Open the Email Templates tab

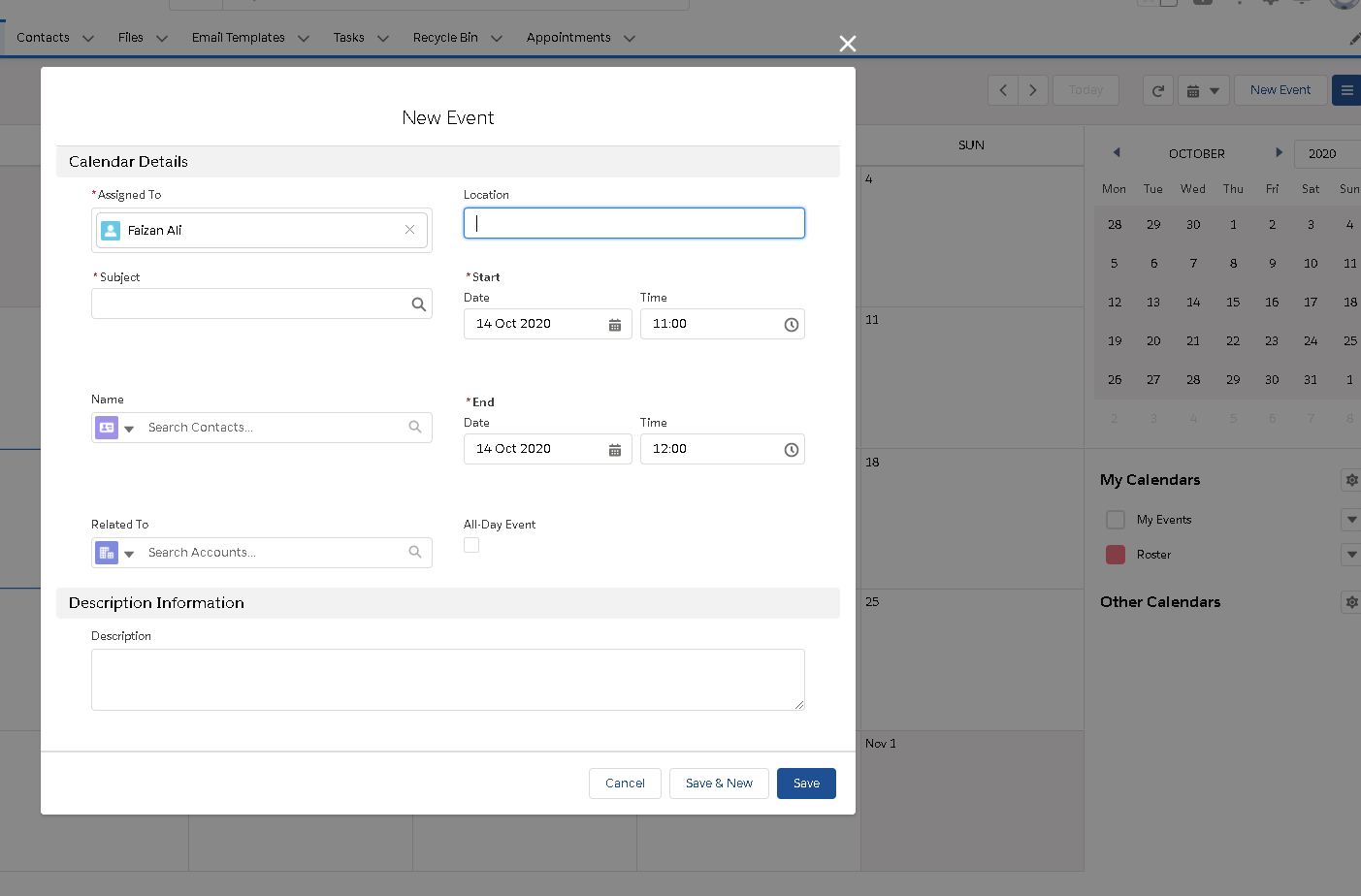(238, 38)
